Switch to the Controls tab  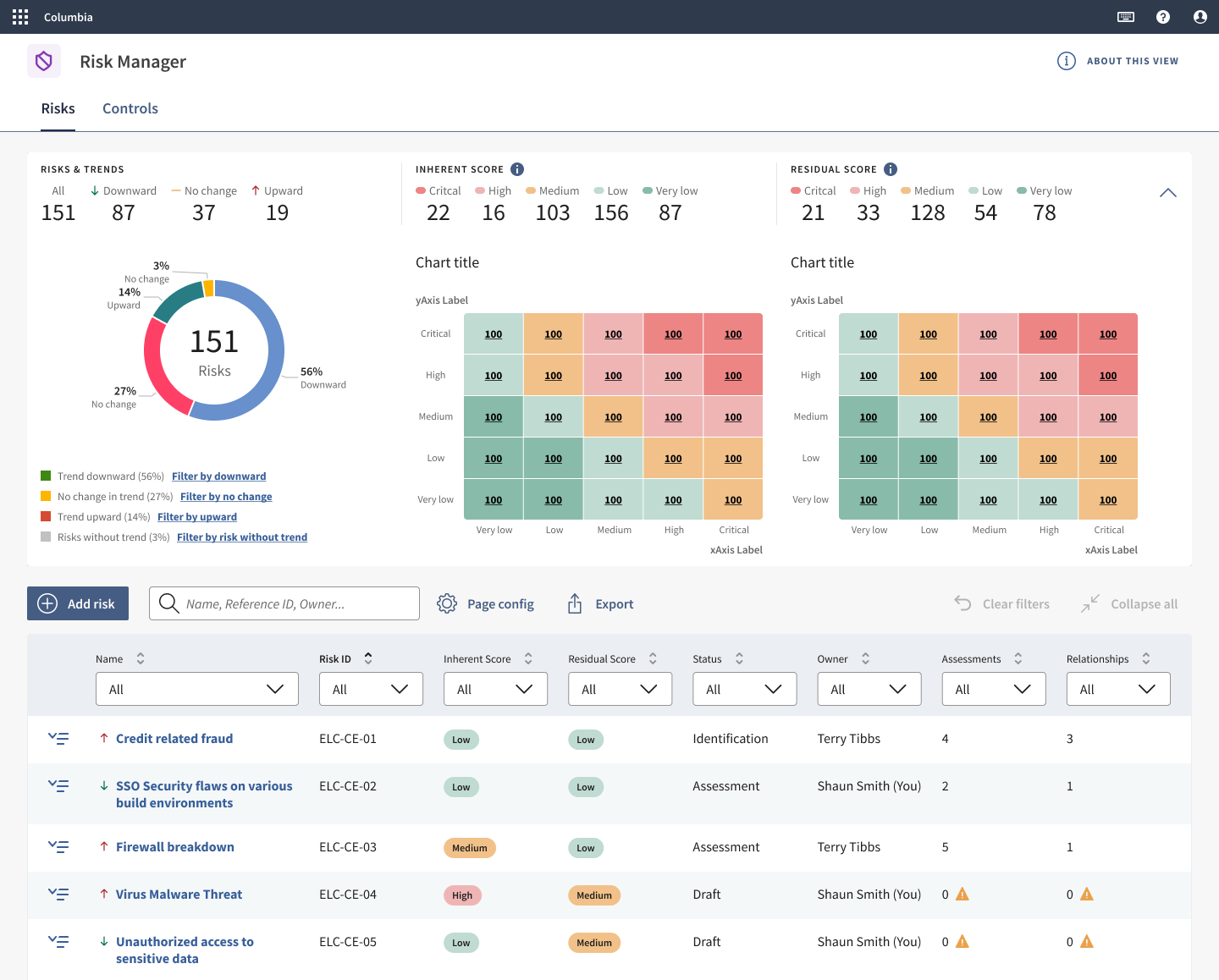pos(130,108)
